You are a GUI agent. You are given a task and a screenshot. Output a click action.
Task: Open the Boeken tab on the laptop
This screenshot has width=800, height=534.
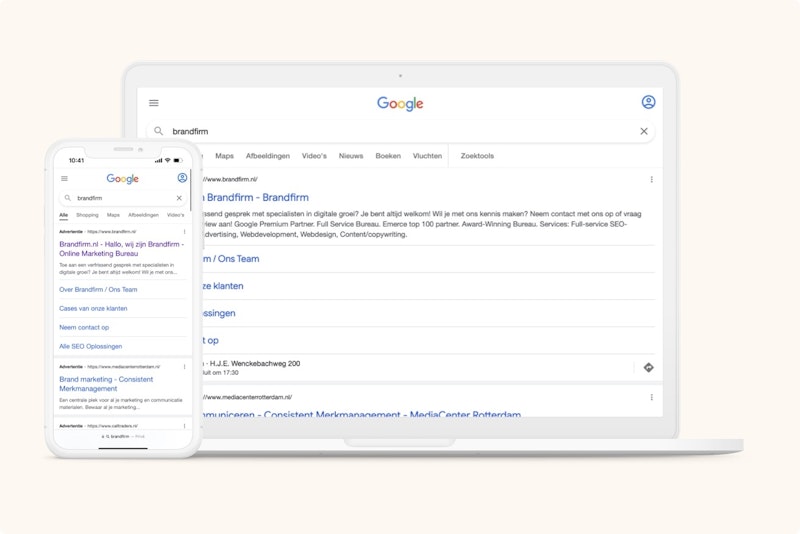click(388, 156)
